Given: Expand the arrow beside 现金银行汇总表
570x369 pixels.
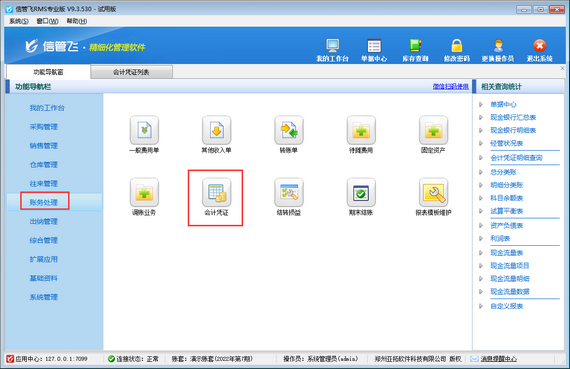Looking at the screenshot, I should (481, 117).
